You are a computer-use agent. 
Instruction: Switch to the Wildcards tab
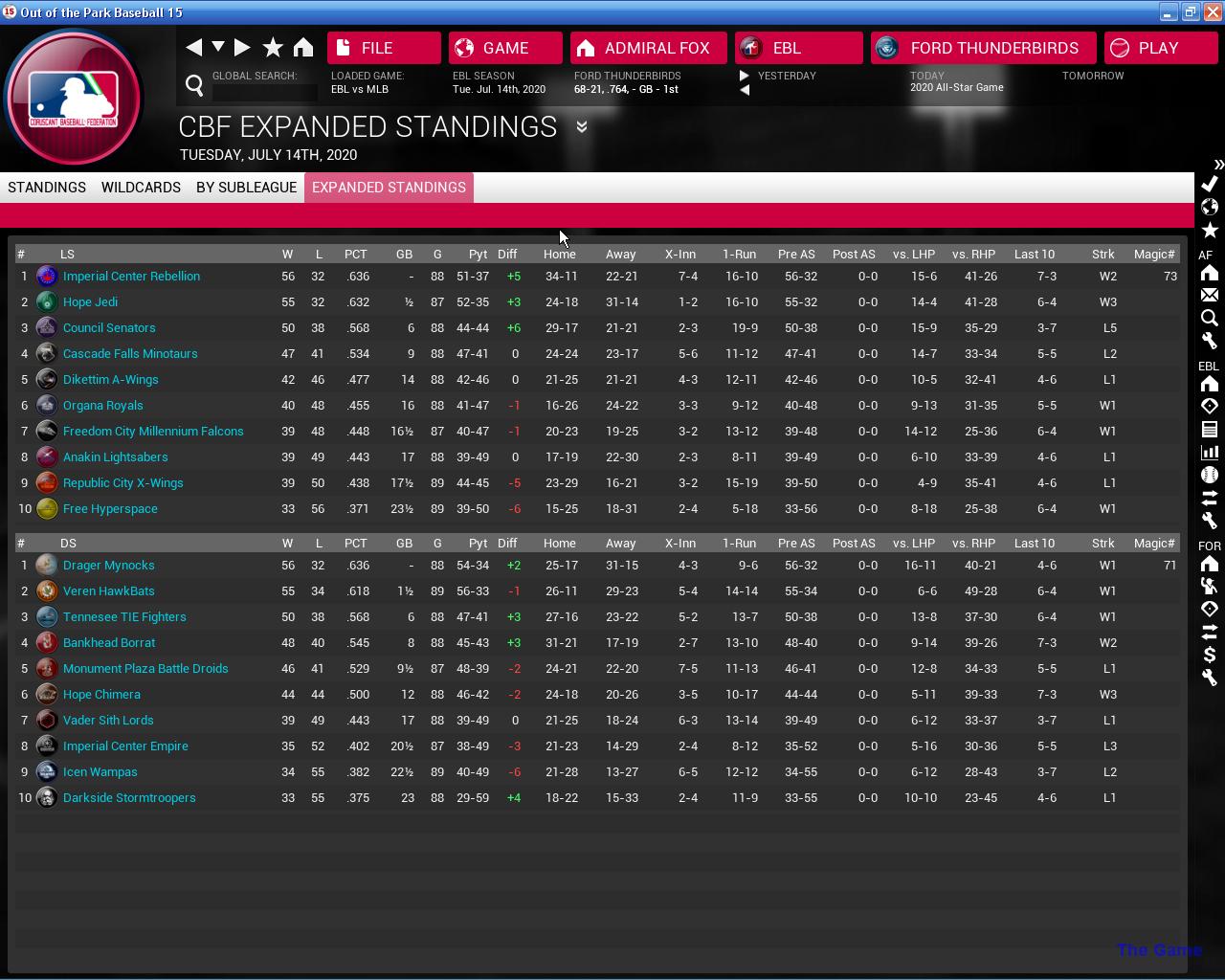141,188
